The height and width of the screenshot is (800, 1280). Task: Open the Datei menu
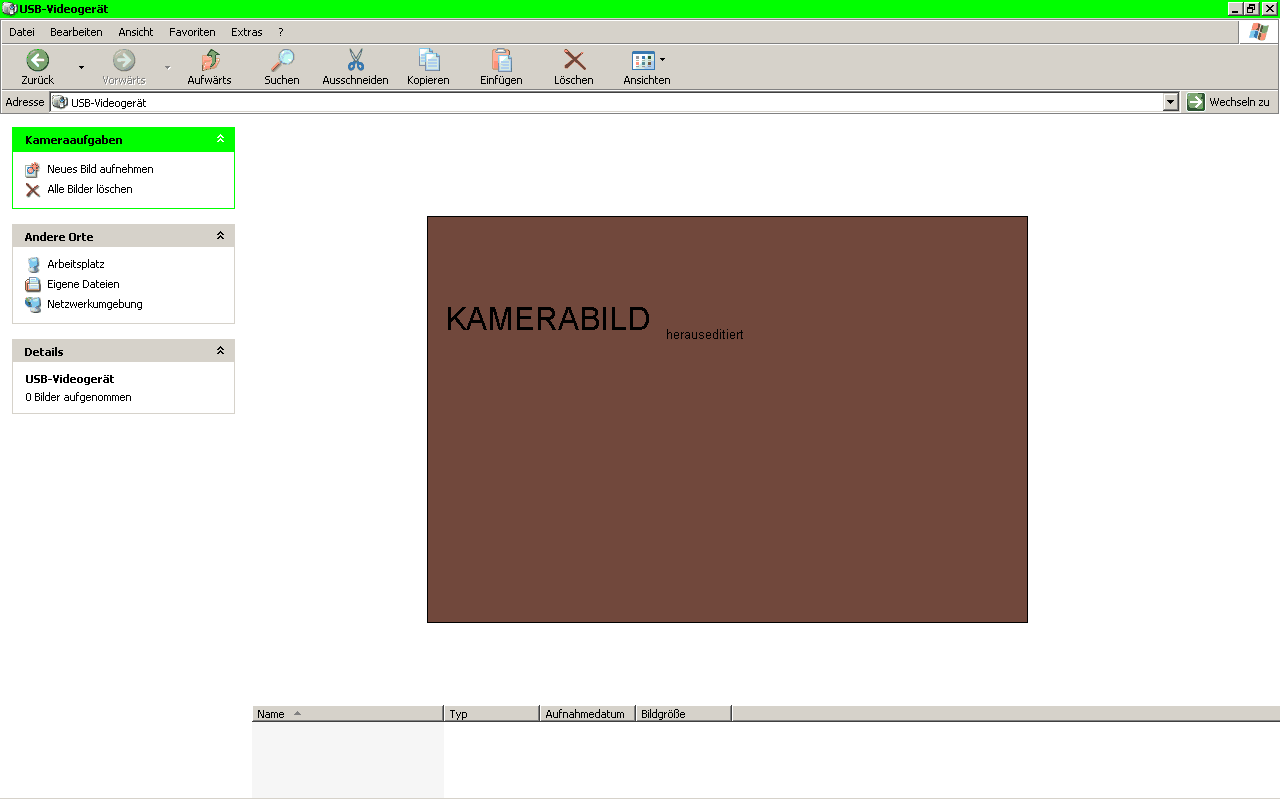22,32
